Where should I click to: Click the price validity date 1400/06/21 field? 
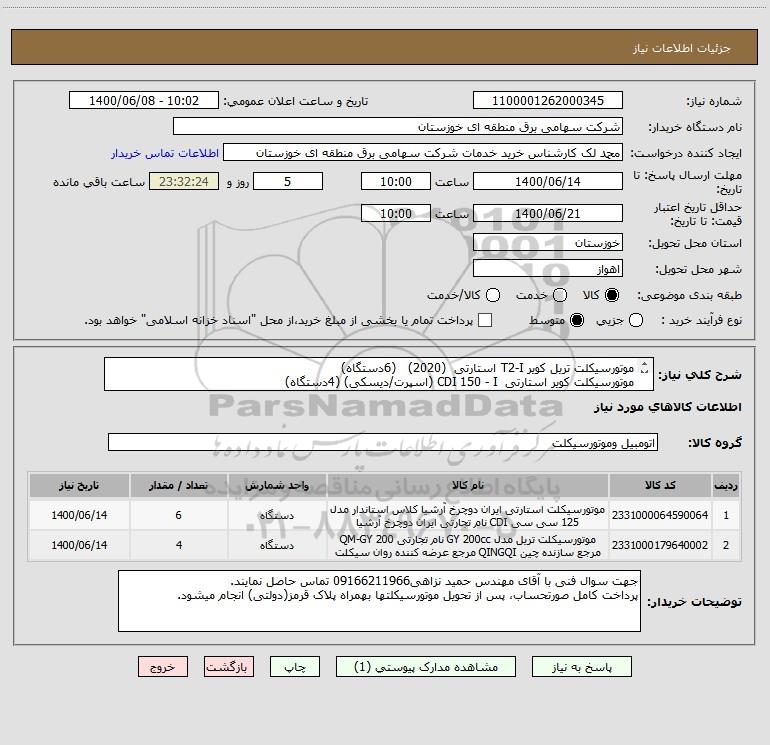548,214
